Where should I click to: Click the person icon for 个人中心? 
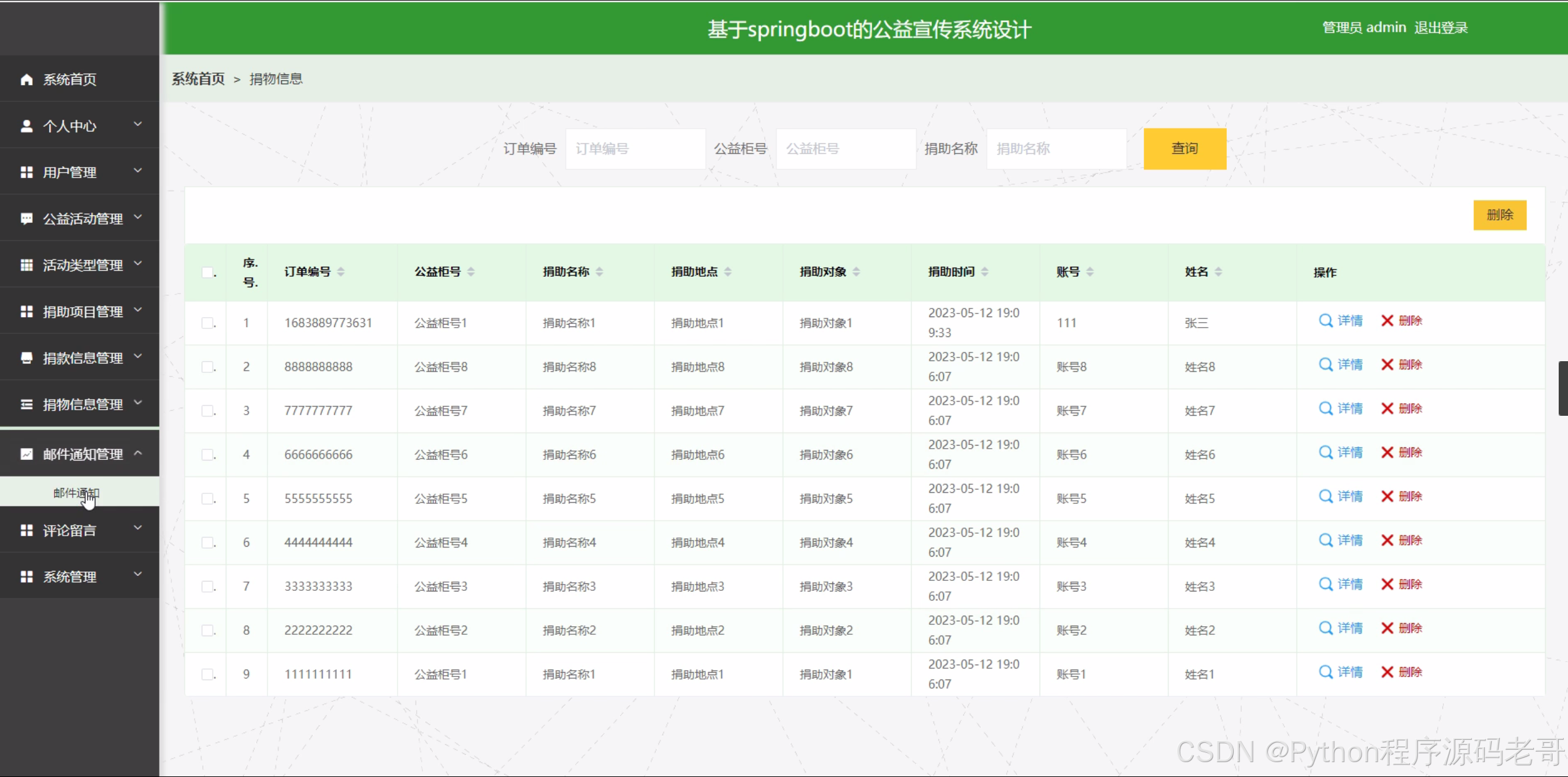(26, 126)
